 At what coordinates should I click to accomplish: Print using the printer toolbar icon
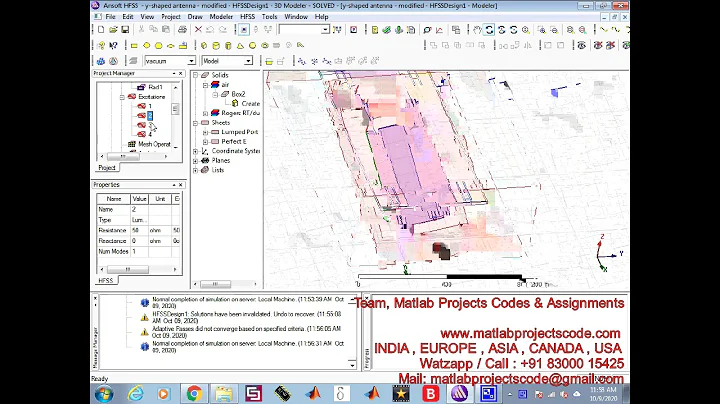click(x=182, y=30)
